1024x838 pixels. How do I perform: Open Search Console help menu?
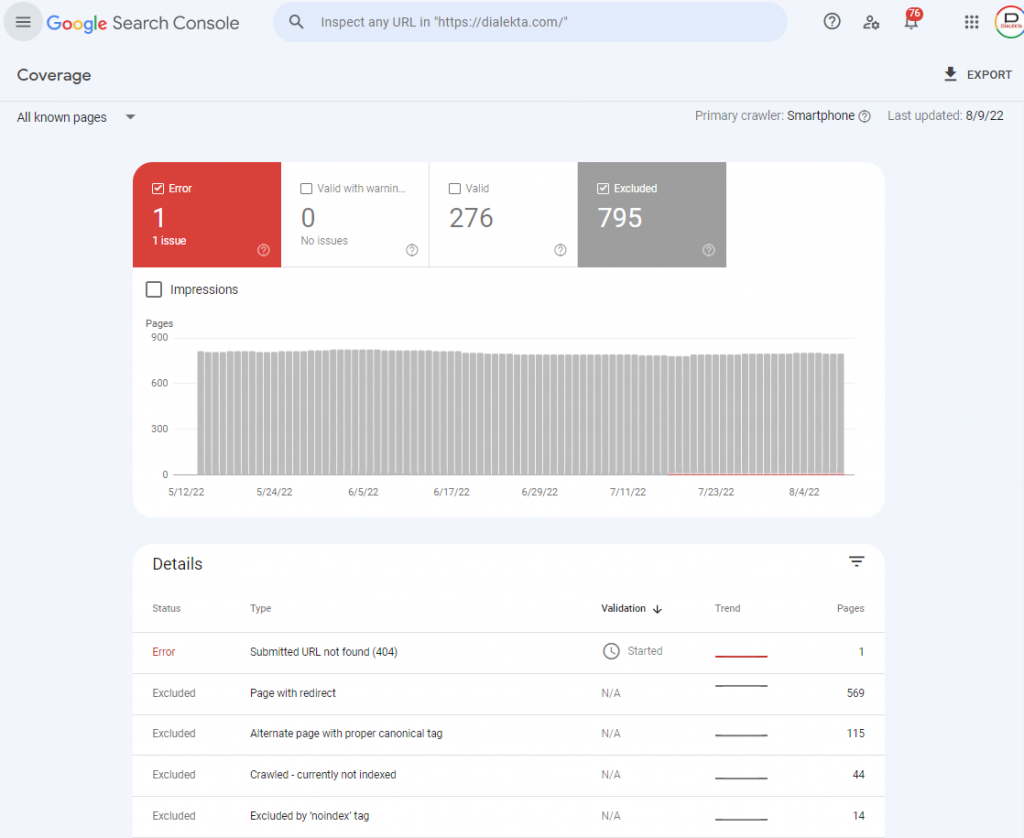coord(832,21)
